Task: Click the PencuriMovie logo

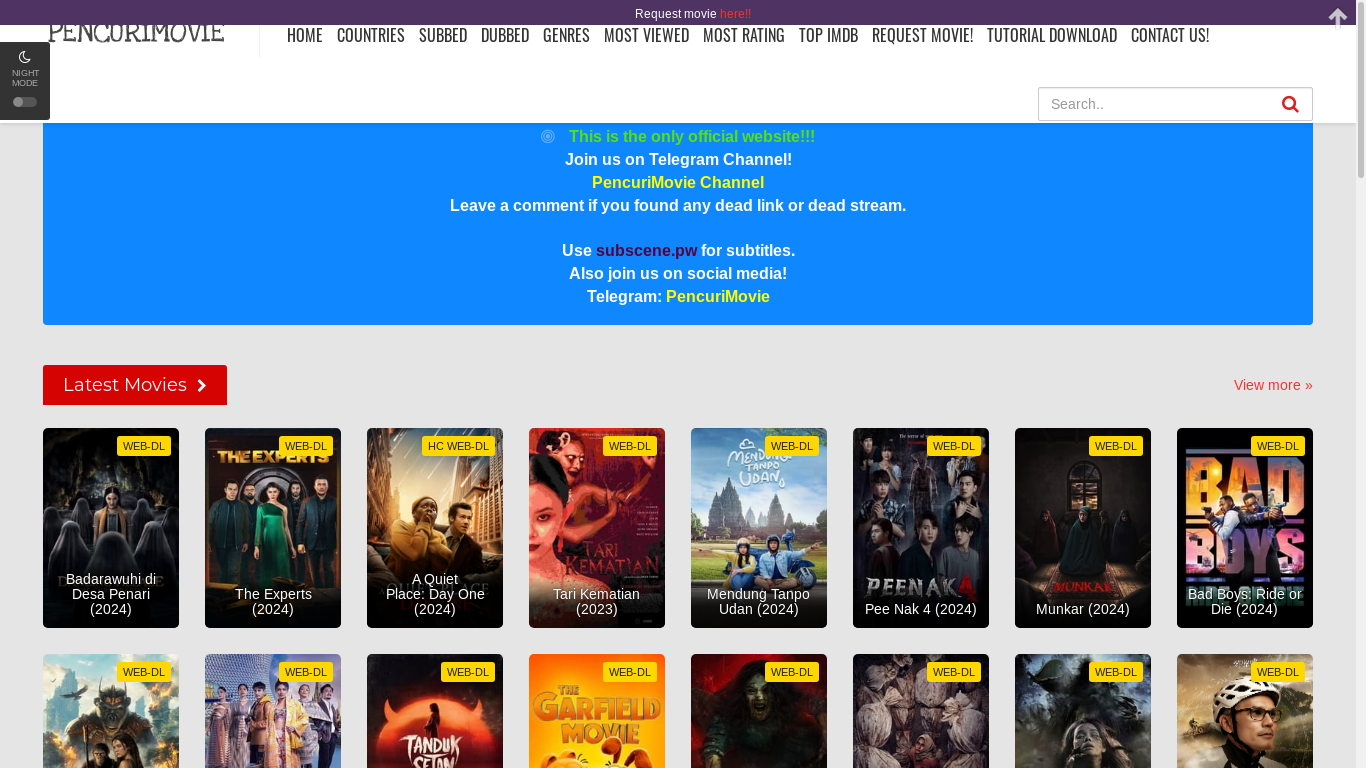Action: (x=136, y=34)
